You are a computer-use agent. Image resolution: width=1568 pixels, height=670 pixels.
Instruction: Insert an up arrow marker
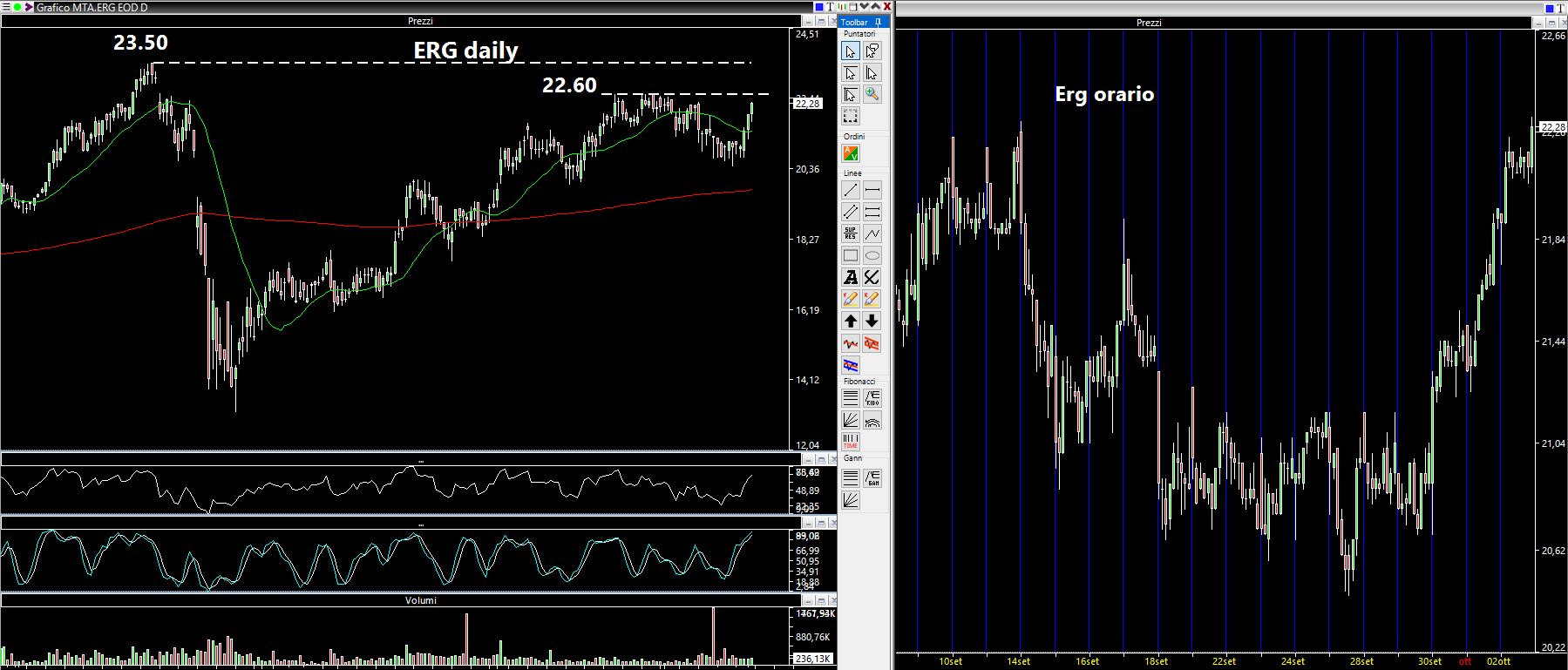(851, 321)
